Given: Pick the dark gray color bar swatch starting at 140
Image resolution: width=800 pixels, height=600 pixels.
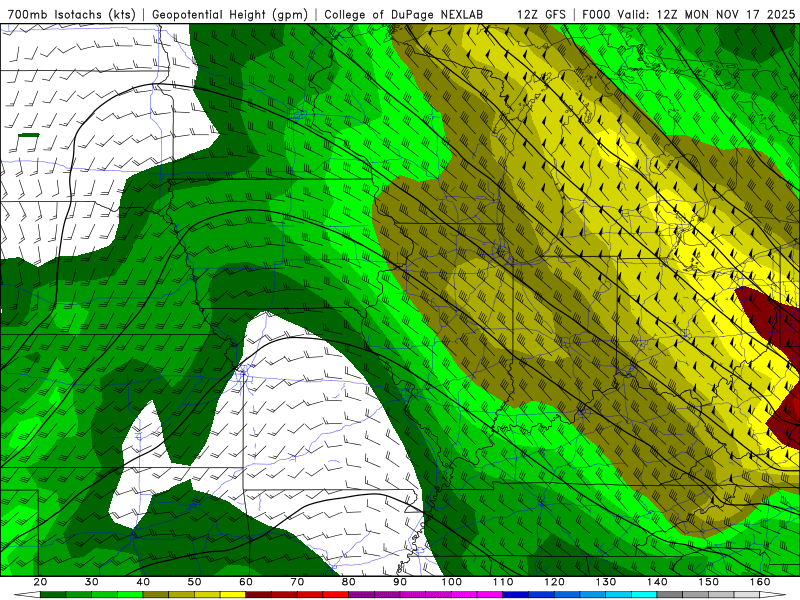Looking at the screenshot, I should [670, 595].
